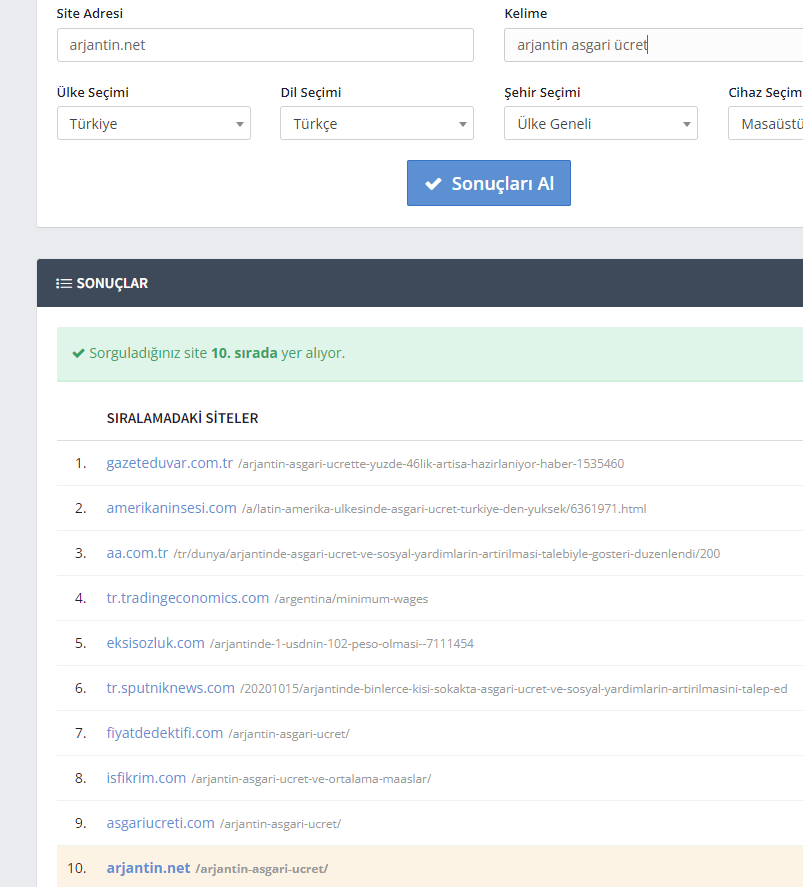The height and width of the screenshot is (887, 803).
Task: Click the Ülke Seçimi label
Action: pos(93,92)
